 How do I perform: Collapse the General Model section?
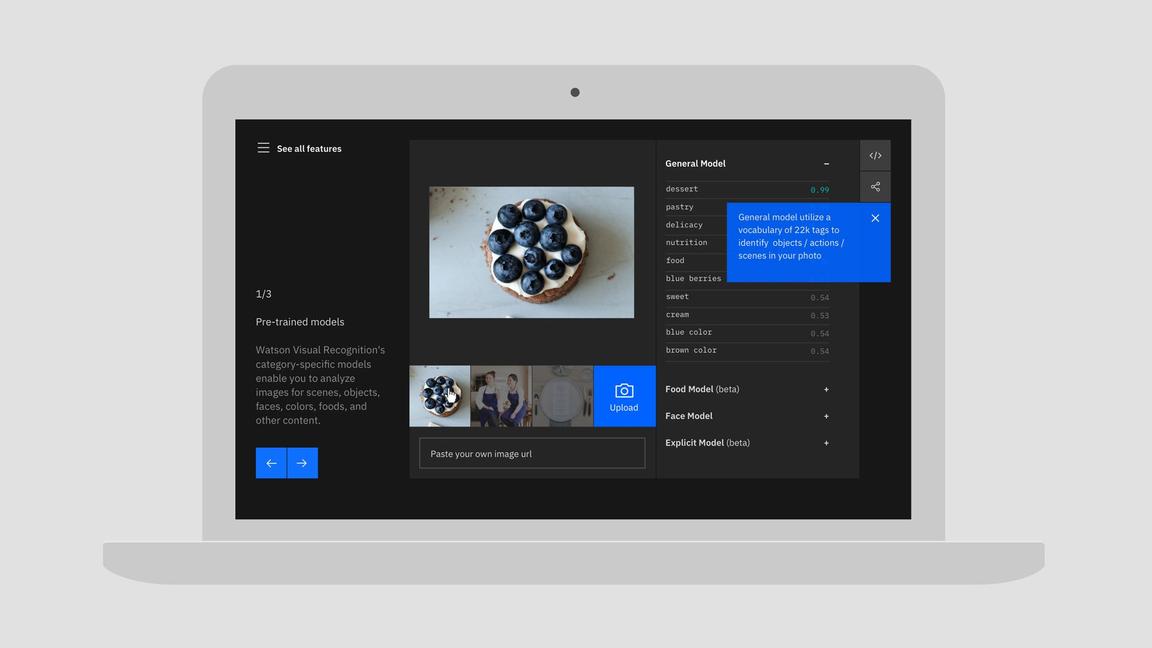pos(826,164)
